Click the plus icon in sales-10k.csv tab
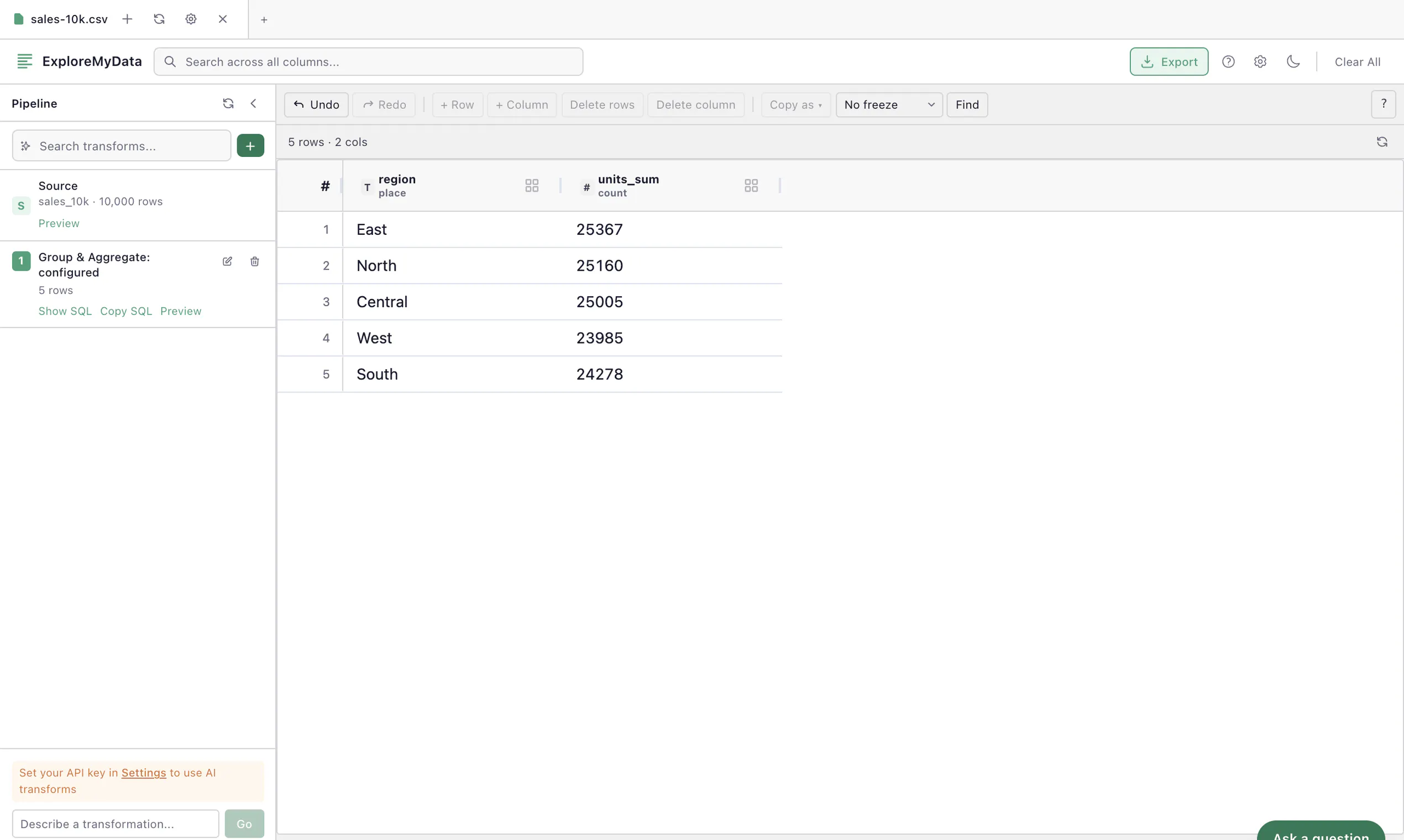1404x840 pixels. coord(127,19)
